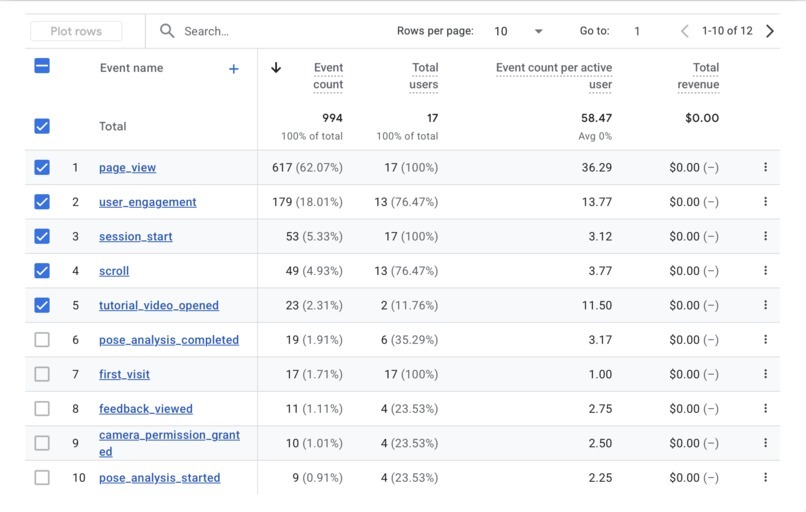Click the Plot rows button
806x512 pixels.
point(76,31)
